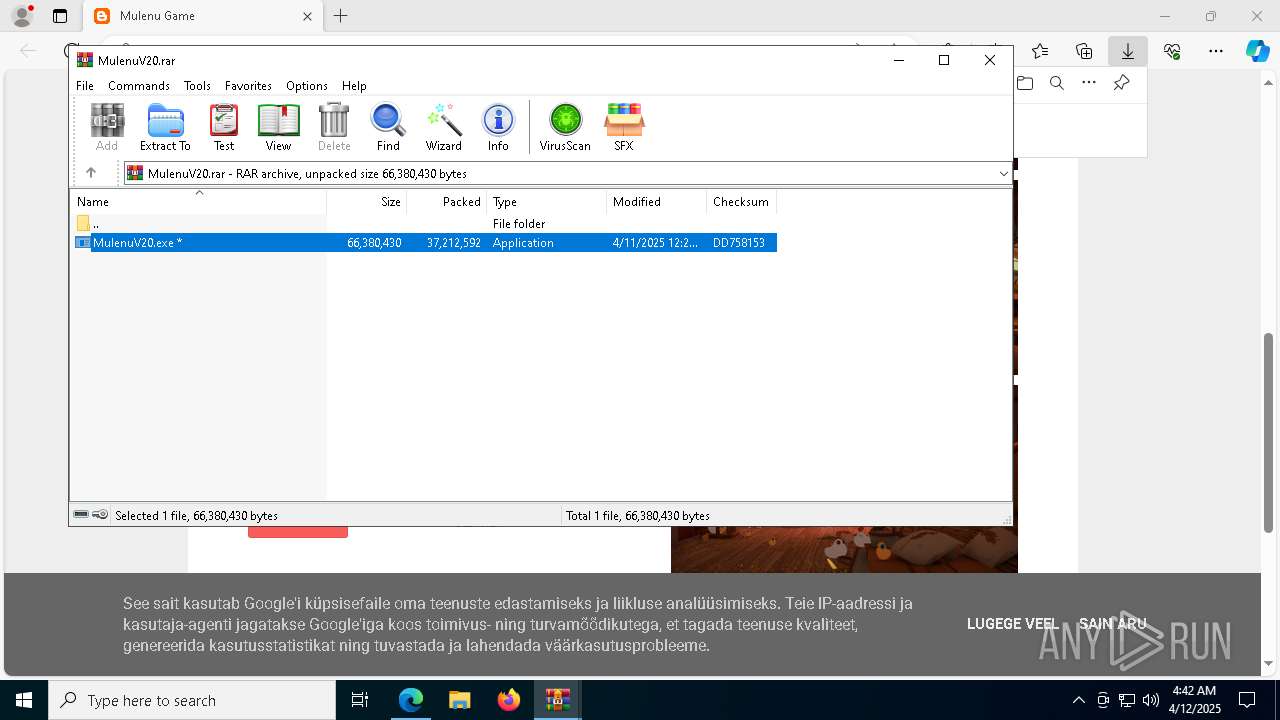The image size is (1280, 720).
Task: Click the packed size 37,212,592 cell
Action: (453, 242)
